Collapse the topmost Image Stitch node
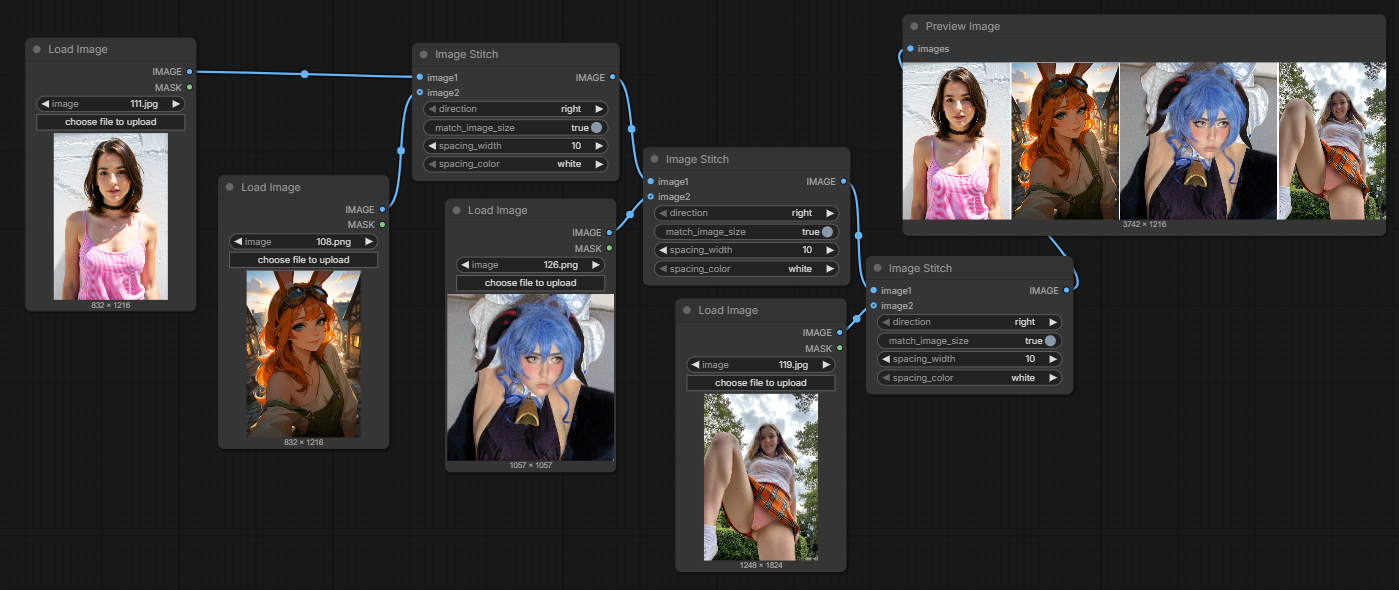Screen dimensions: 1399x590 (x=424, y=55)
